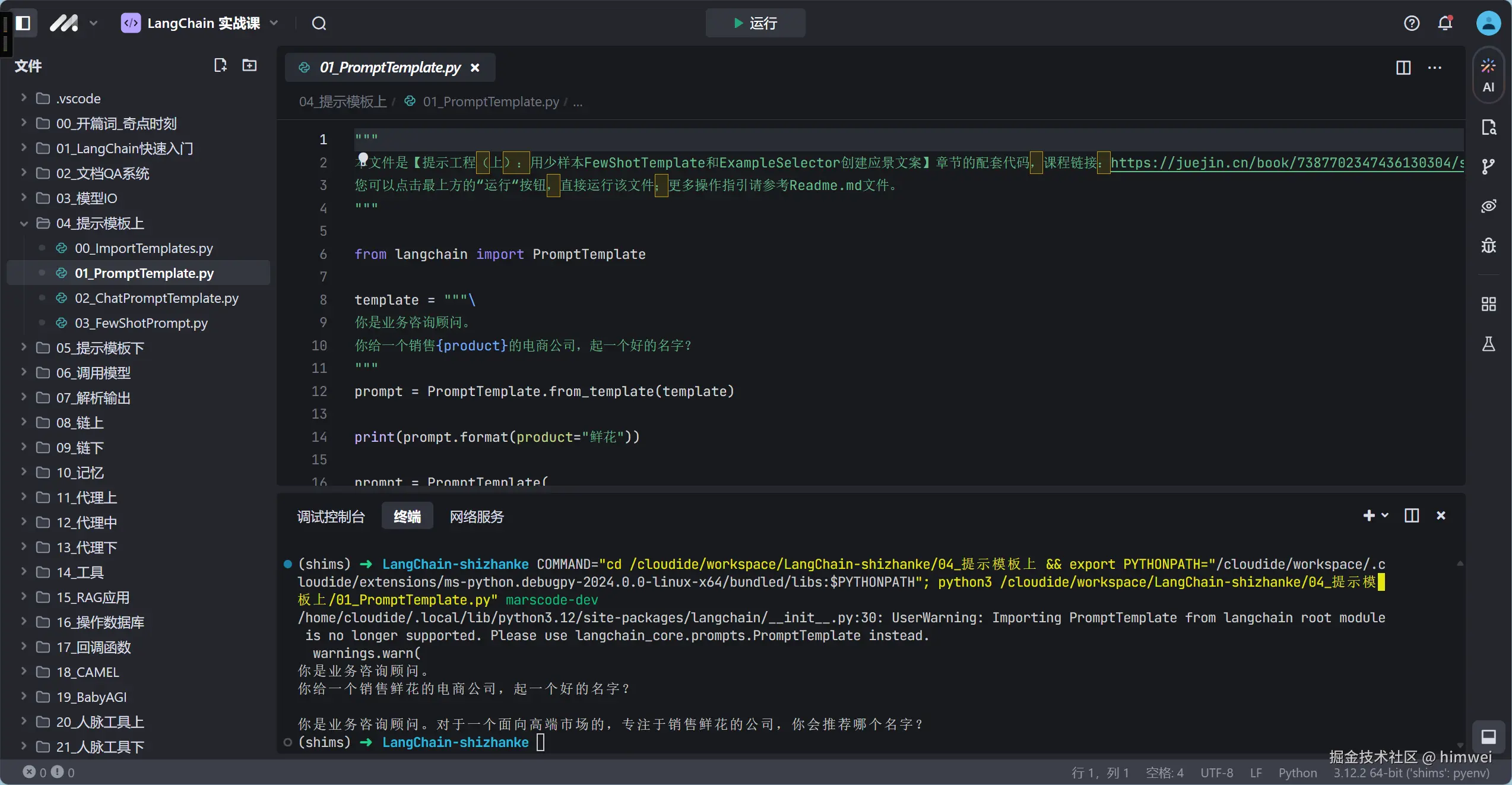Click the testing flask icon

(1488, 344)
